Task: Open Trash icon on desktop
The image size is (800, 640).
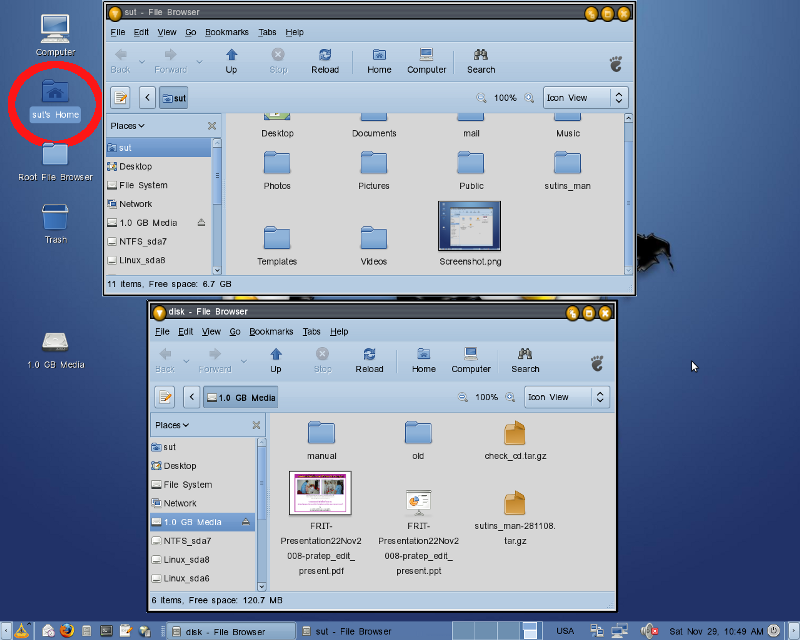Action: point(55,218)
